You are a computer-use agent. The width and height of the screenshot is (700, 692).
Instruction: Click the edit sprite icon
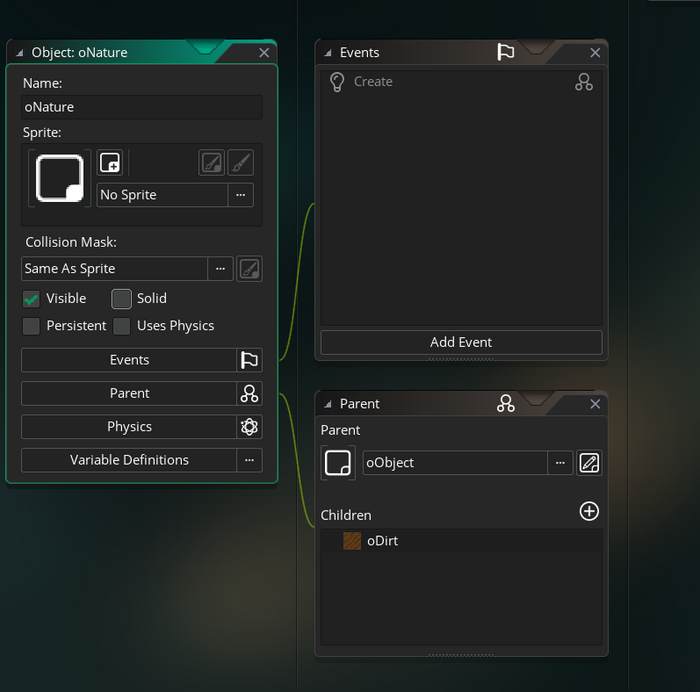tap(211, 163)
